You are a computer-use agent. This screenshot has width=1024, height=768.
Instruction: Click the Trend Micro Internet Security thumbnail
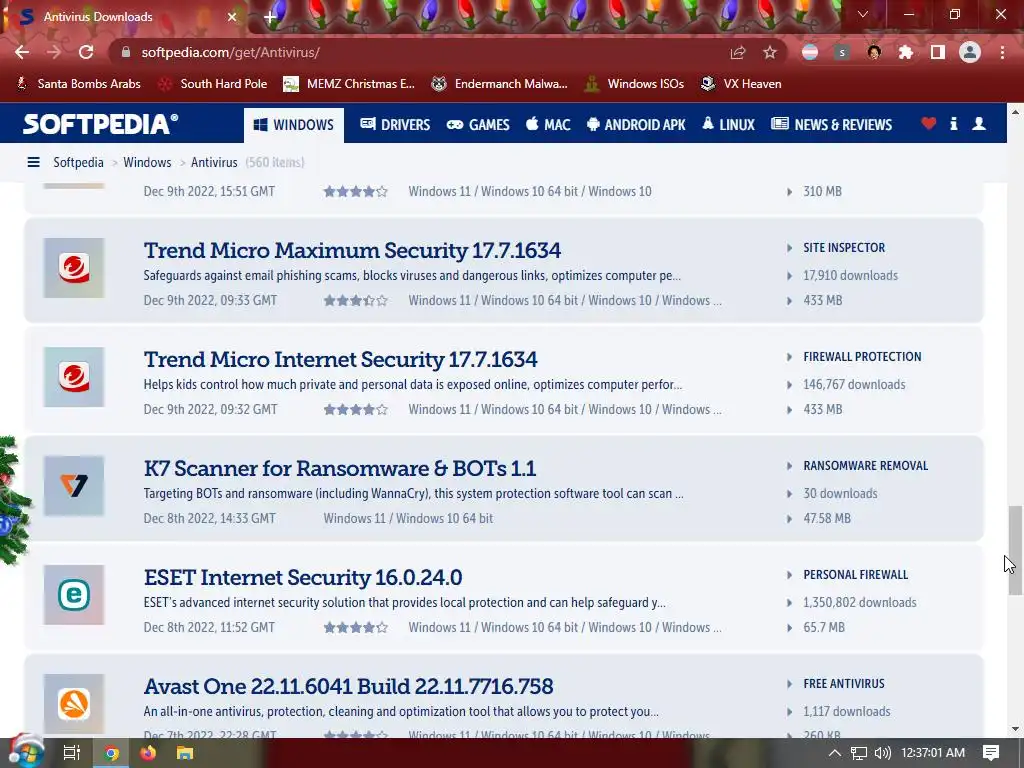tap(74, 377)
